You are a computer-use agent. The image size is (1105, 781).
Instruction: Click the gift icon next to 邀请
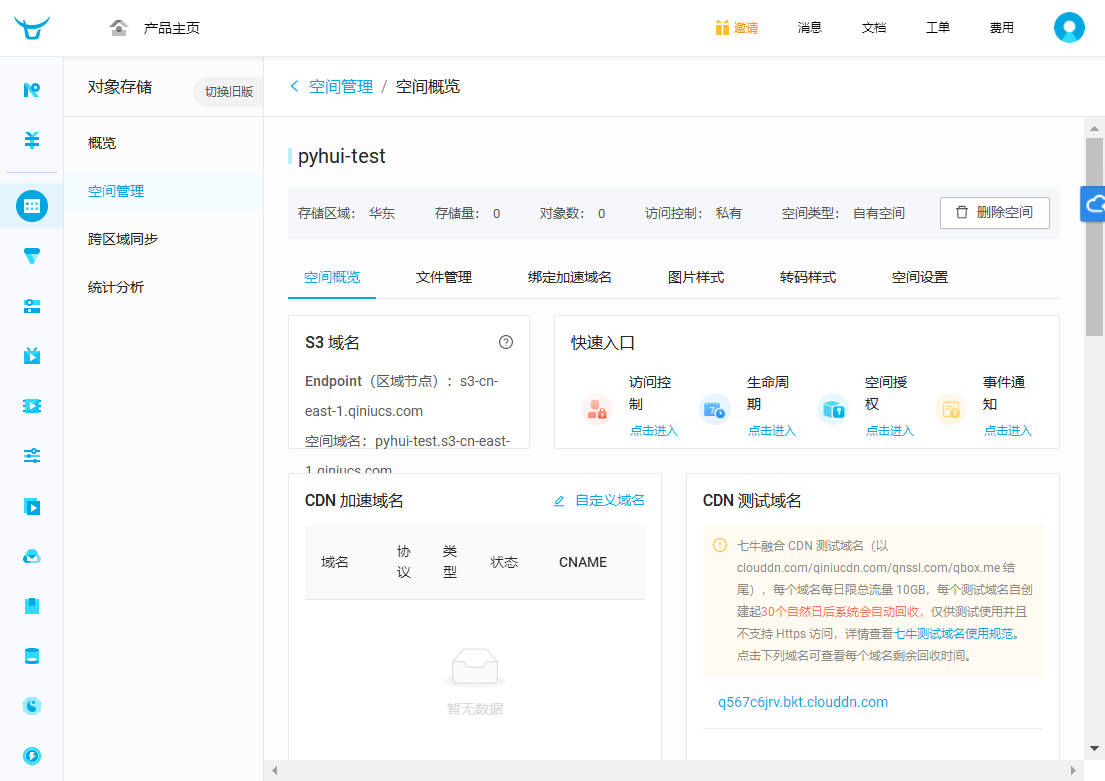click(x=722, y=27)
